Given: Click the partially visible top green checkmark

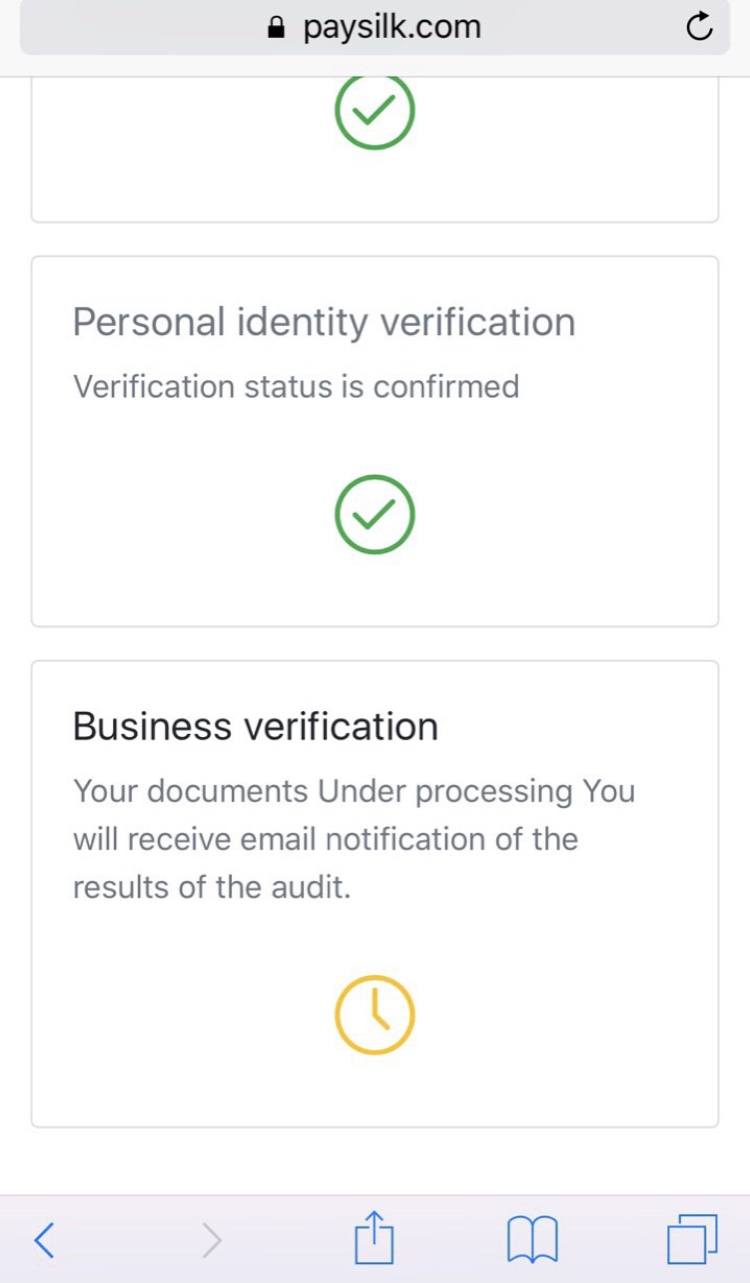Looking at the screenshot, I should [375, 111].
